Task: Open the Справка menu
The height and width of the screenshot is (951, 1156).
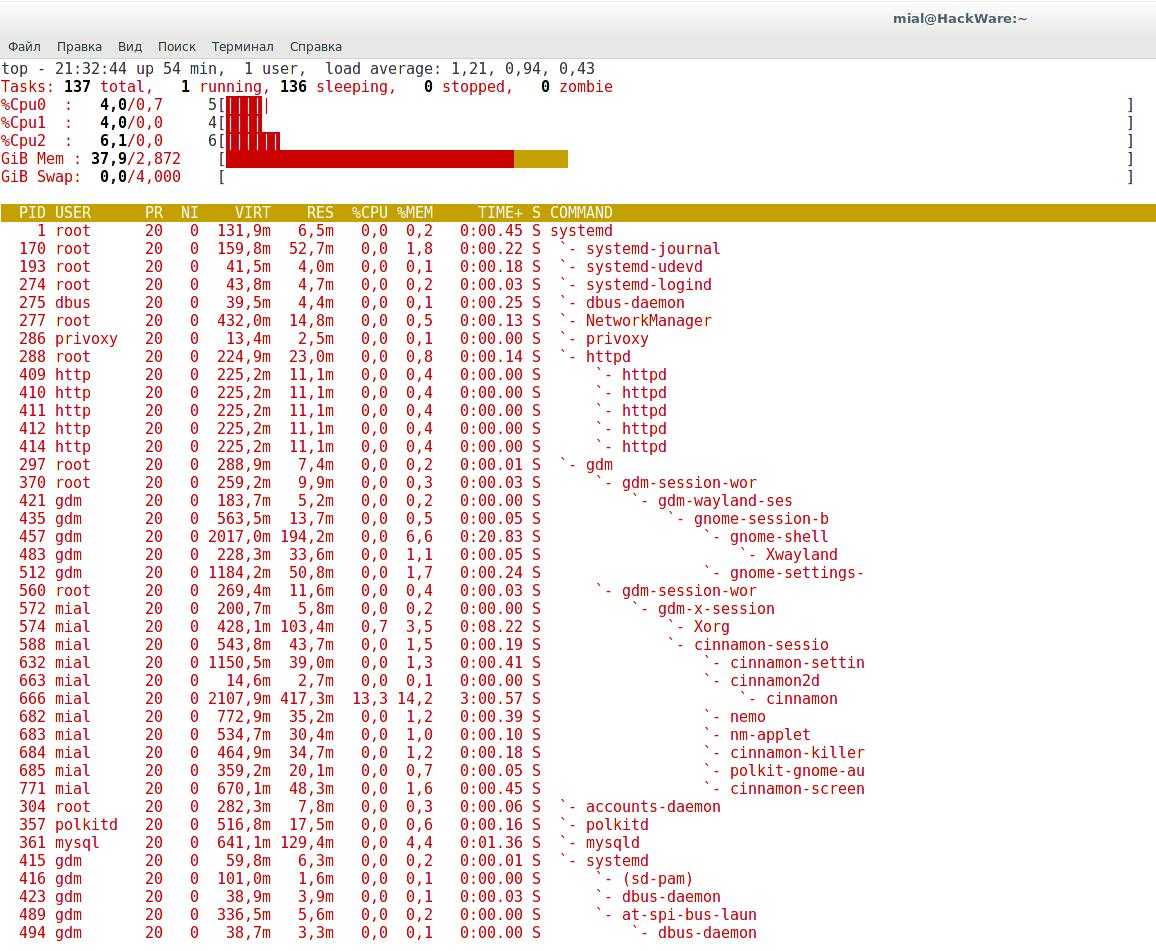Action: click(315, 46)
